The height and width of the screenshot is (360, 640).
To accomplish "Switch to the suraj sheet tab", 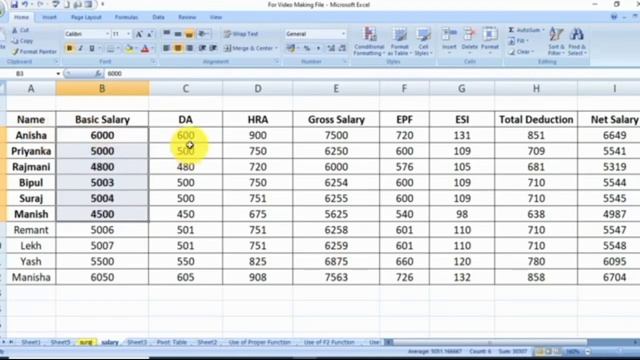I will click(x=86, y=342).
